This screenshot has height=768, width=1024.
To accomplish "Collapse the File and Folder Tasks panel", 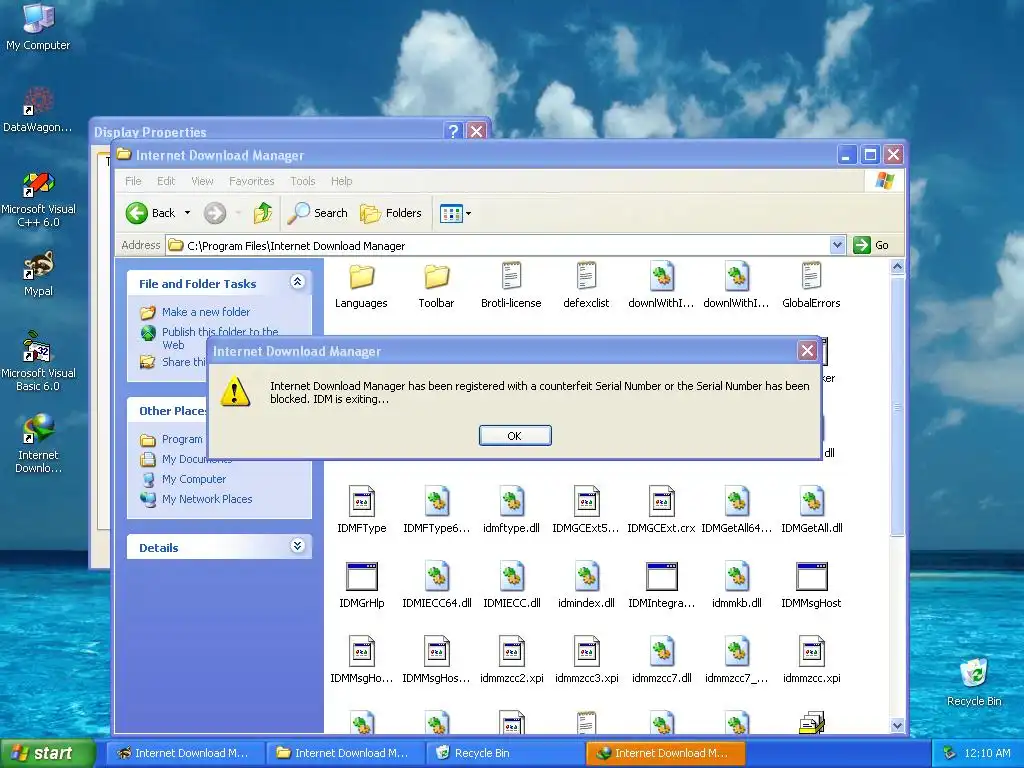I will [297, 282].
